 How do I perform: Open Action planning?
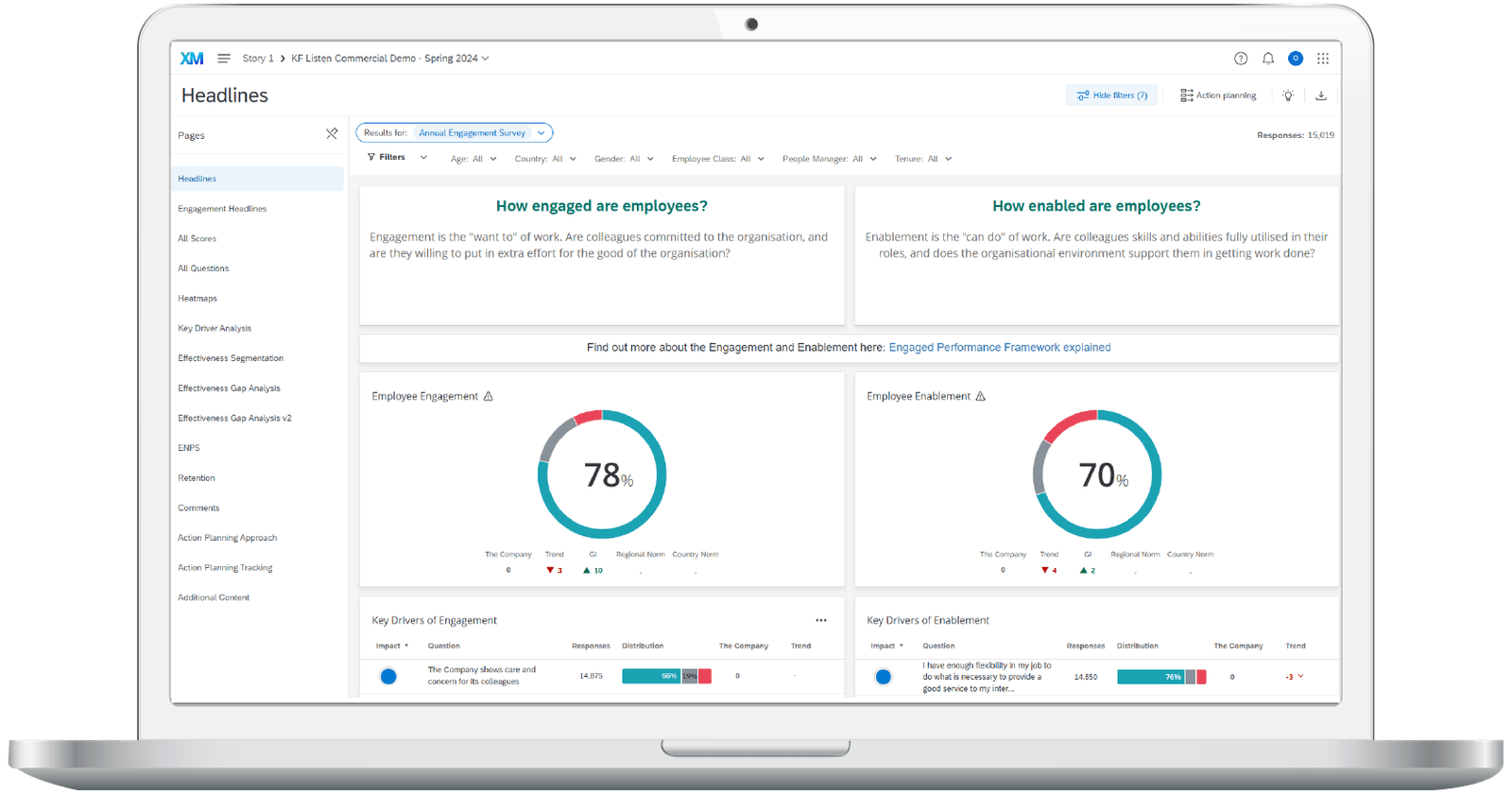coord(1218,95)
